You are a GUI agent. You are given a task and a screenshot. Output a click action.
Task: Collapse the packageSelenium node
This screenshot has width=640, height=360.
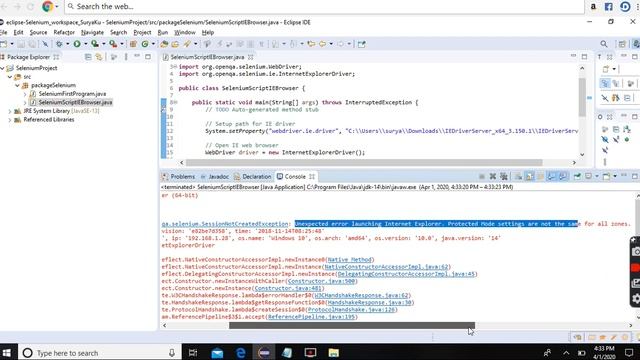[18, 85]
